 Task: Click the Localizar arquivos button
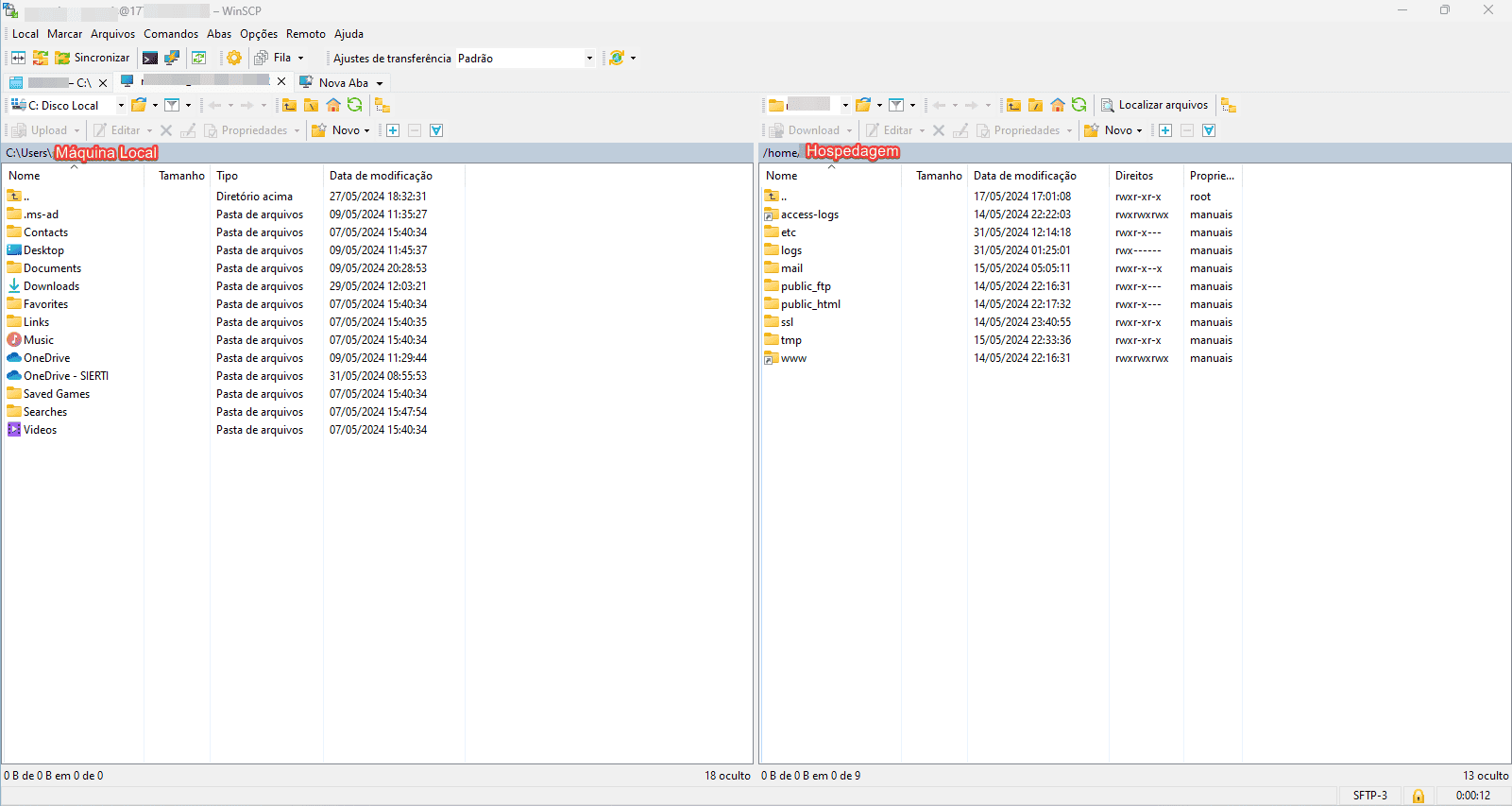[x=1154, y=105]
